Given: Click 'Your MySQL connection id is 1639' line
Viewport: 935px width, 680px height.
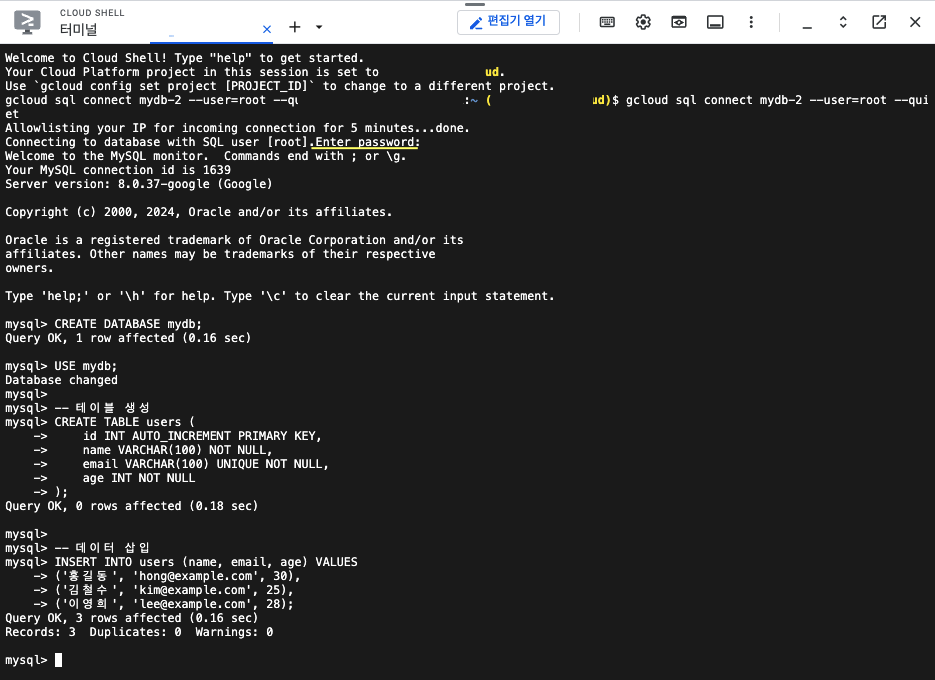Looking at the screenshot, I should tap(118, 170).
